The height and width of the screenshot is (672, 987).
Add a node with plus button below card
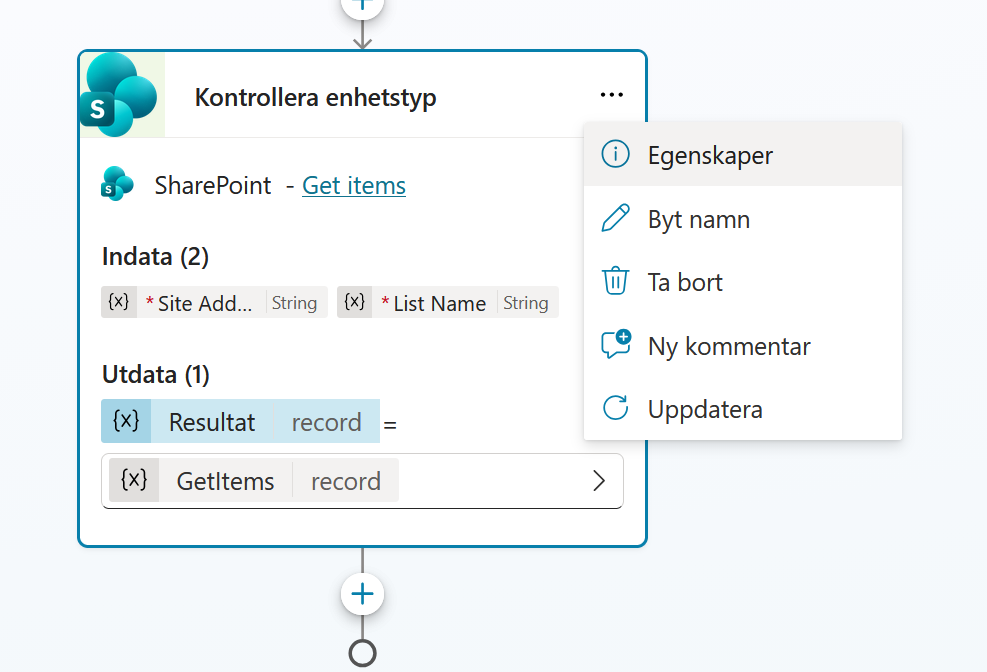[363, 594]
